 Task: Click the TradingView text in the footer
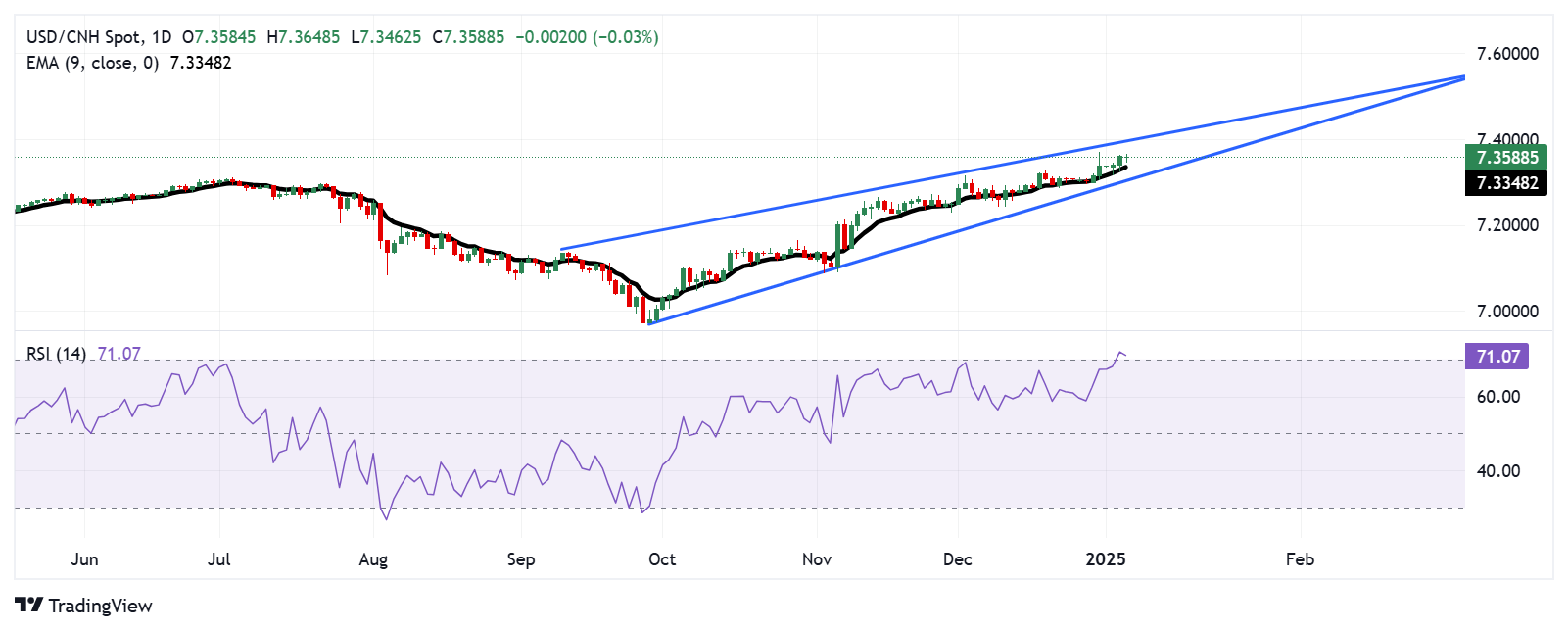point(100,606)
